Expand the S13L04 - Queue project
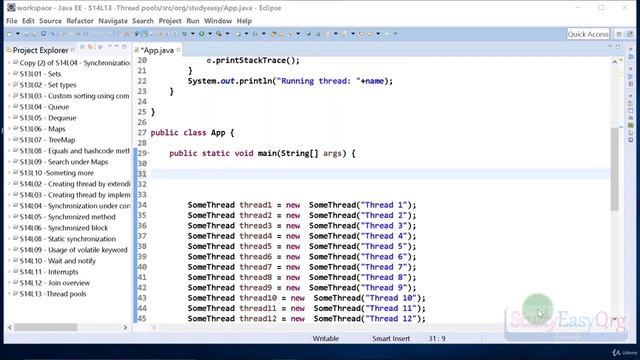The width and height of the screenshot is (640, 360). [x=9, y=107]
